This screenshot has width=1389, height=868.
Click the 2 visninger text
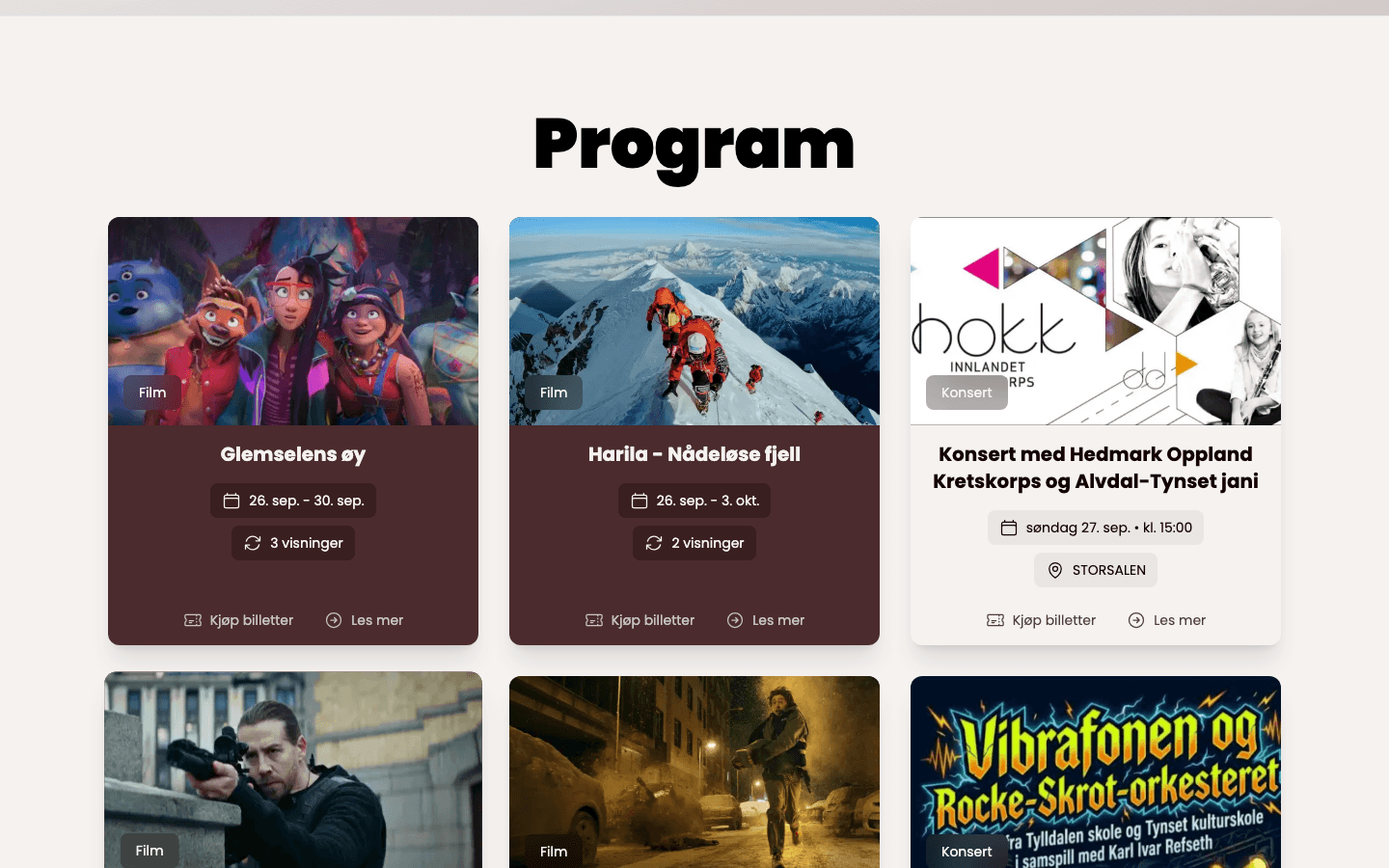coord(708,543)
